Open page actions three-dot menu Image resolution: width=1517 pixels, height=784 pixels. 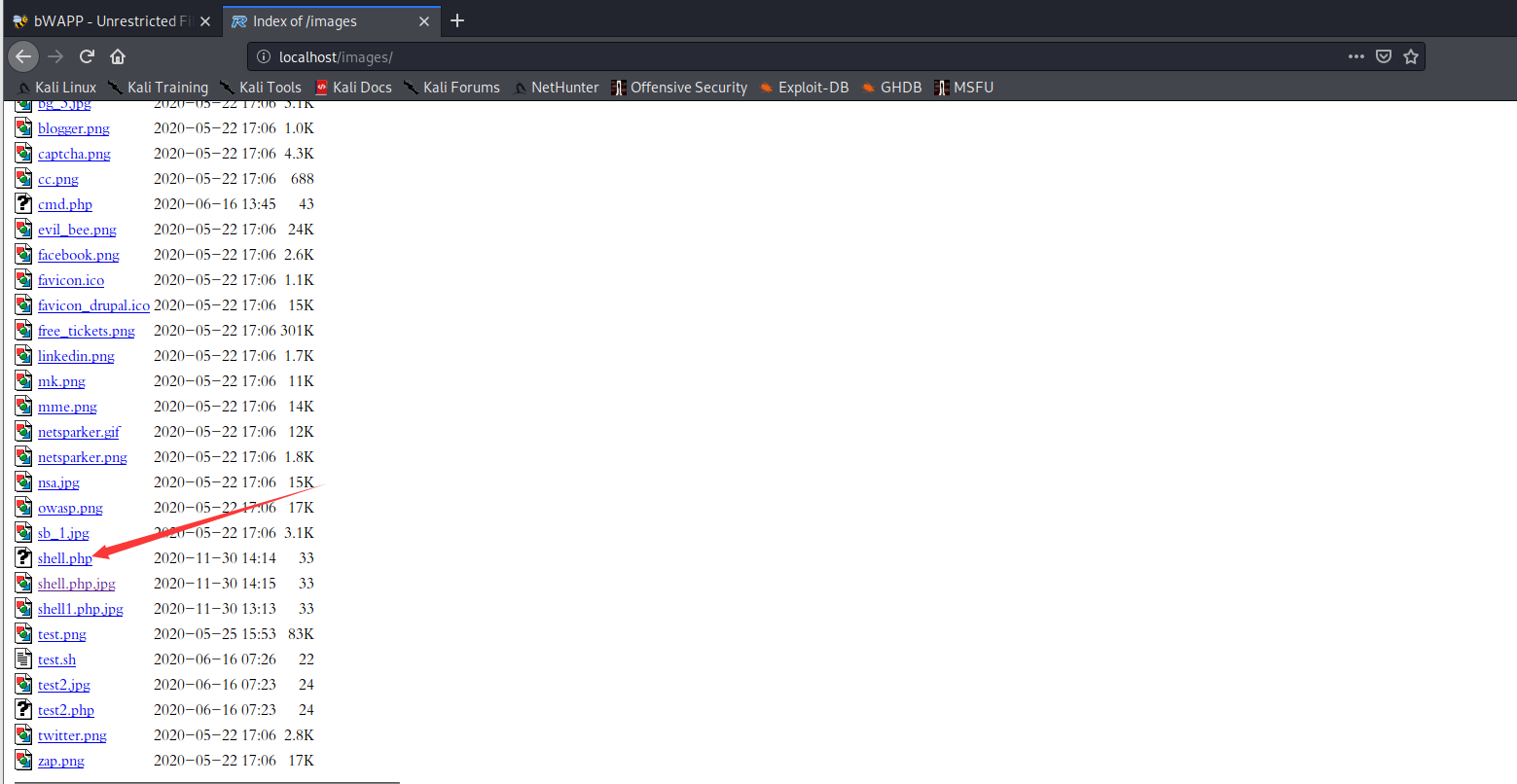pos(1356,56)
